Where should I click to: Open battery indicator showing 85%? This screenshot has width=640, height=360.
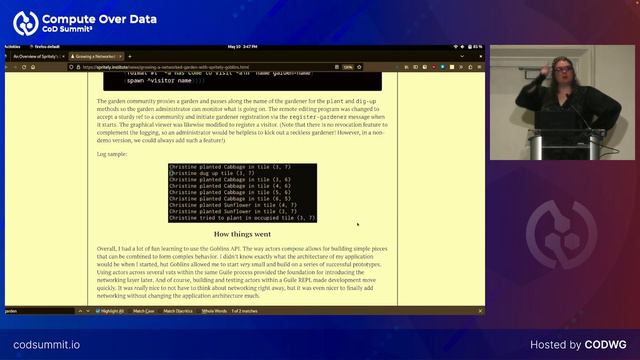(x=475, y=47)
